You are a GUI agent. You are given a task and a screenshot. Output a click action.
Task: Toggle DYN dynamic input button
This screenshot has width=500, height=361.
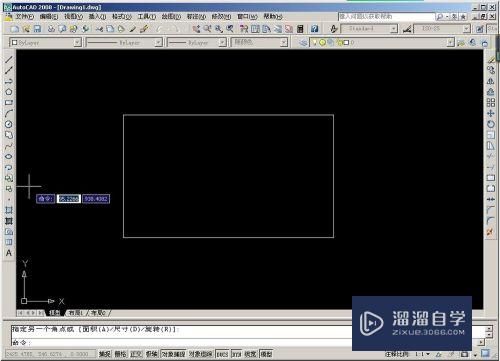(236, 354)
